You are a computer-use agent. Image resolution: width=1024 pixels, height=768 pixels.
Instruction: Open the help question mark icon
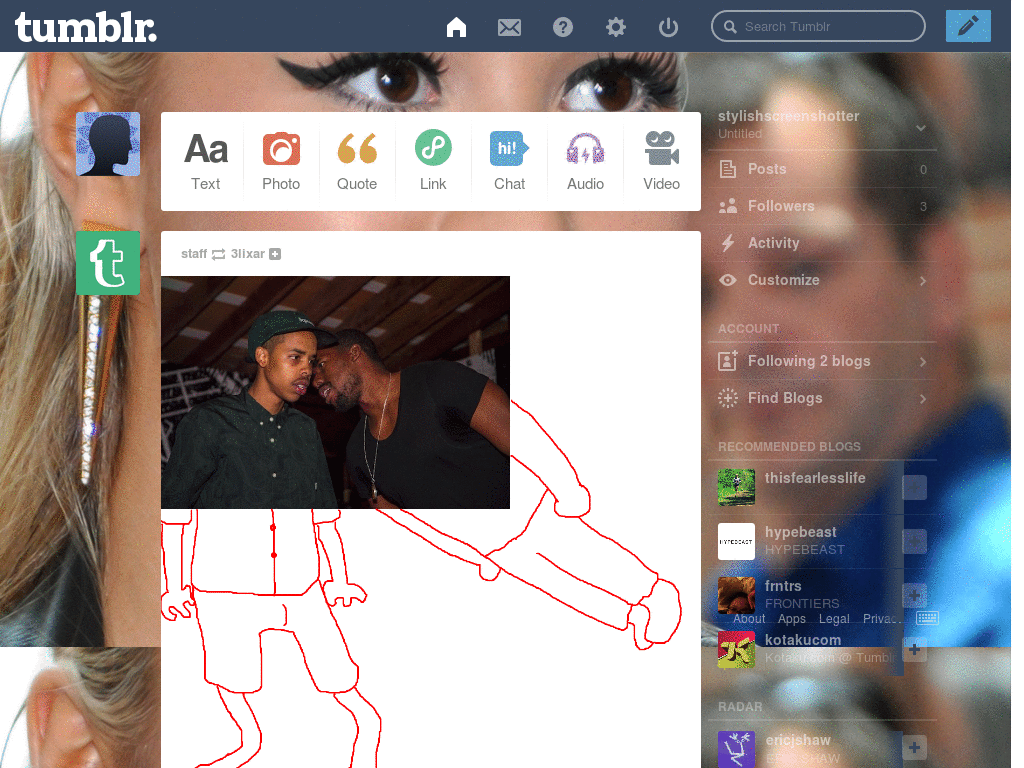pos(562,27)
